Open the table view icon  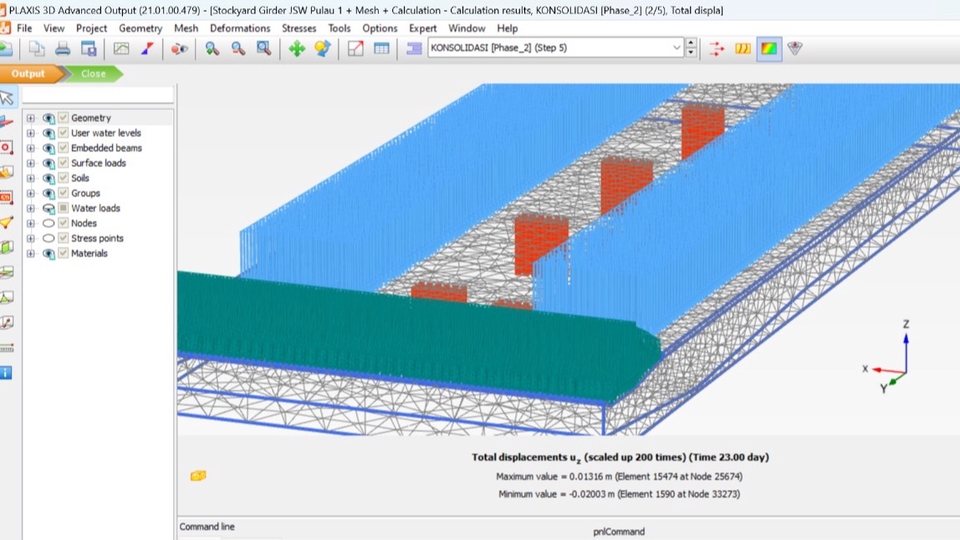click(381, 48)
